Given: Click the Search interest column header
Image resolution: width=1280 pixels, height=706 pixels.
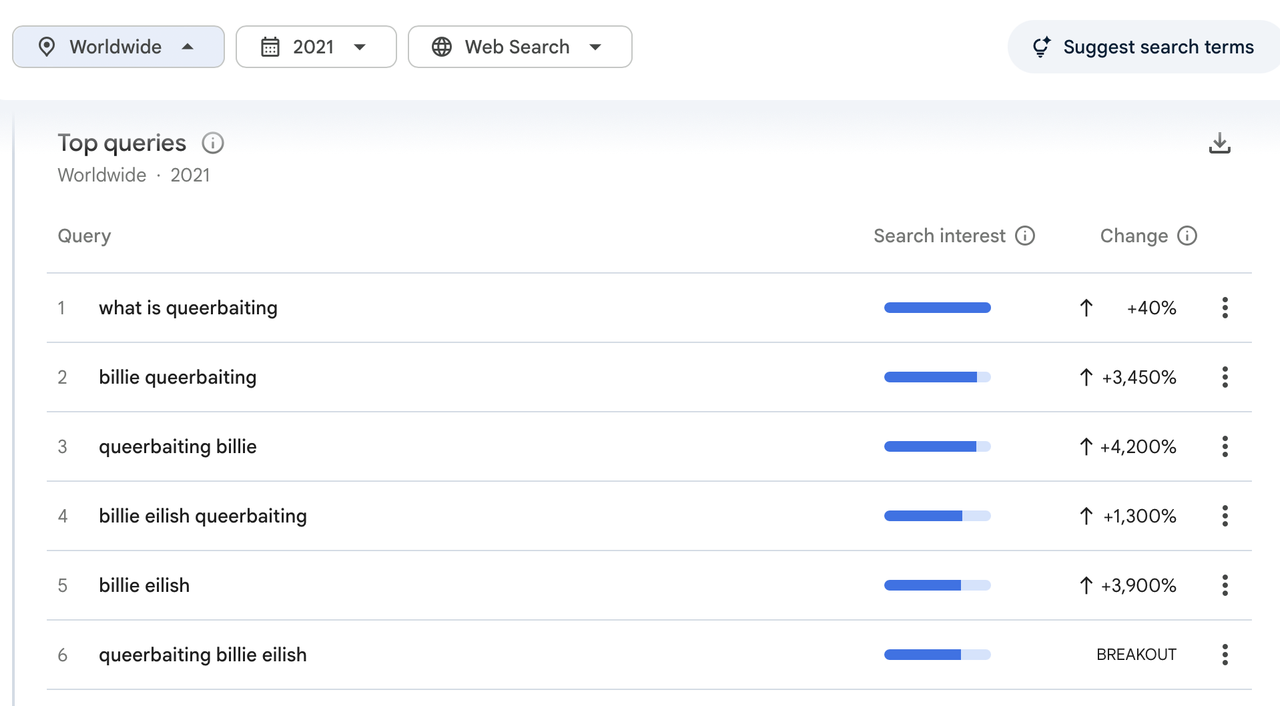Looking at the screenshot, I should (939, 236).
